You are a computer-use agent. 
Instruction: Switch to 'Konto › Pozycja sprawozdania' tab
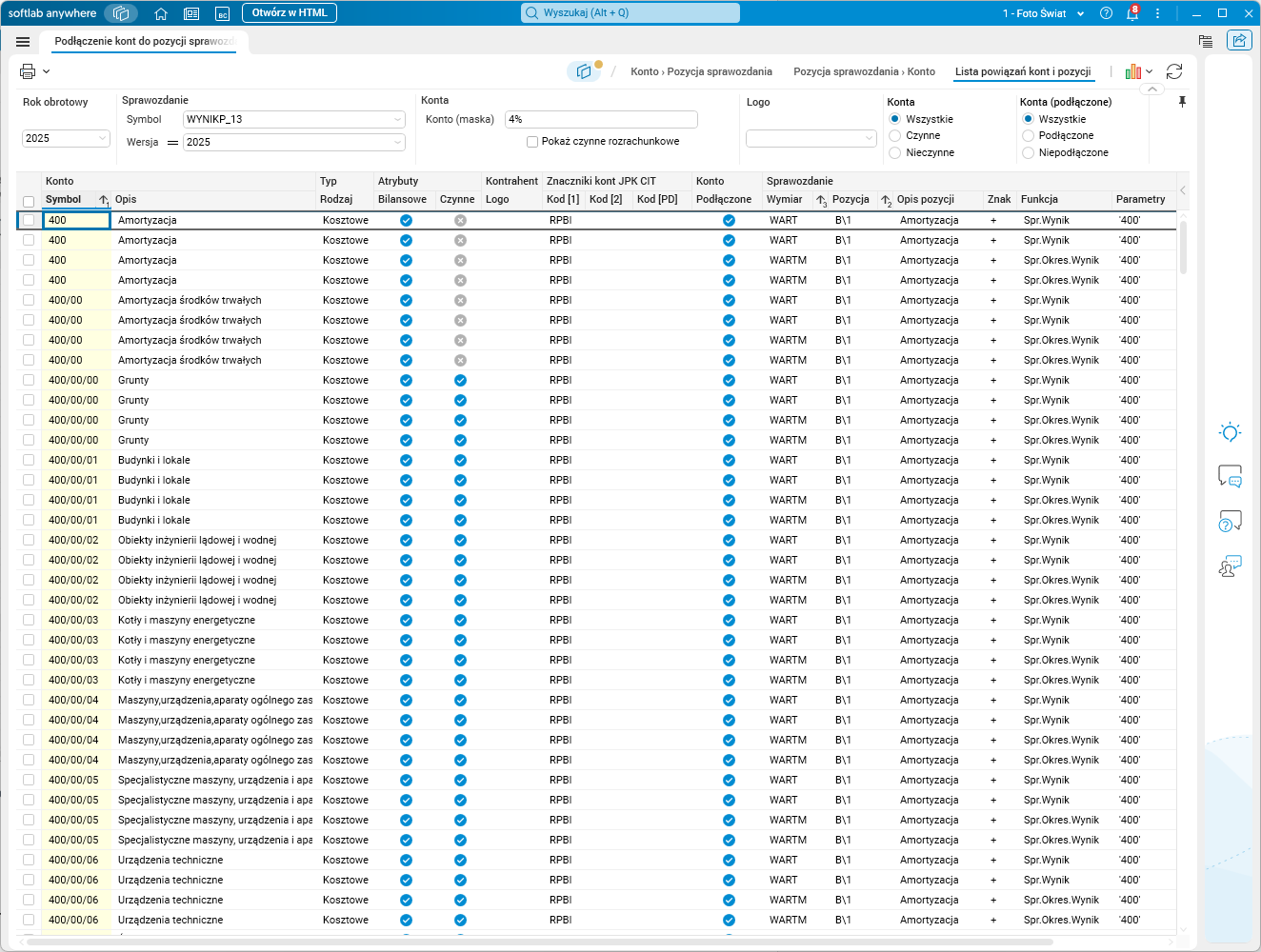701,71
